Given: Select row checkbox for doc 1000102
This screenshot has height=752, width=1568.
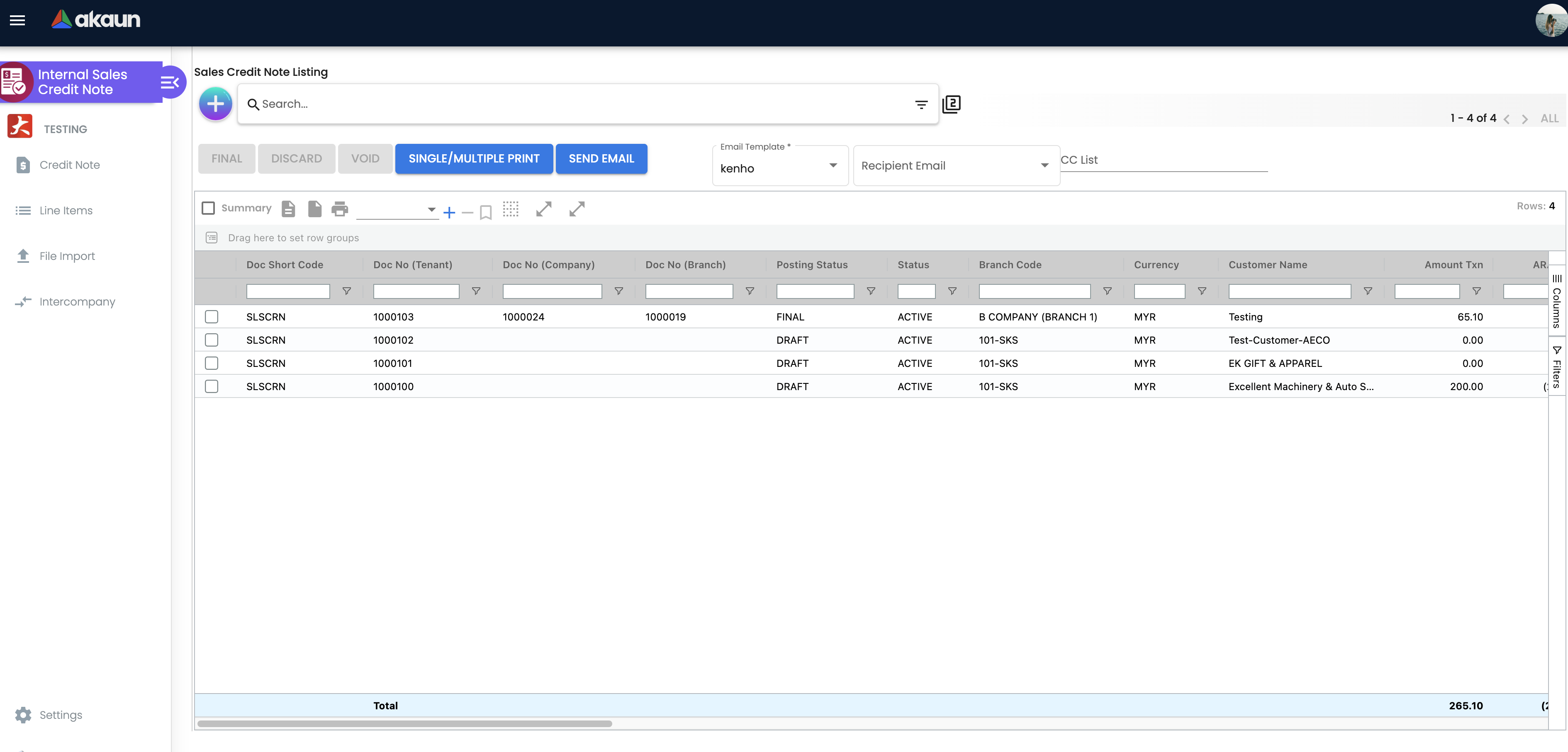Looking at the screenshot, I should pos(211,340).
